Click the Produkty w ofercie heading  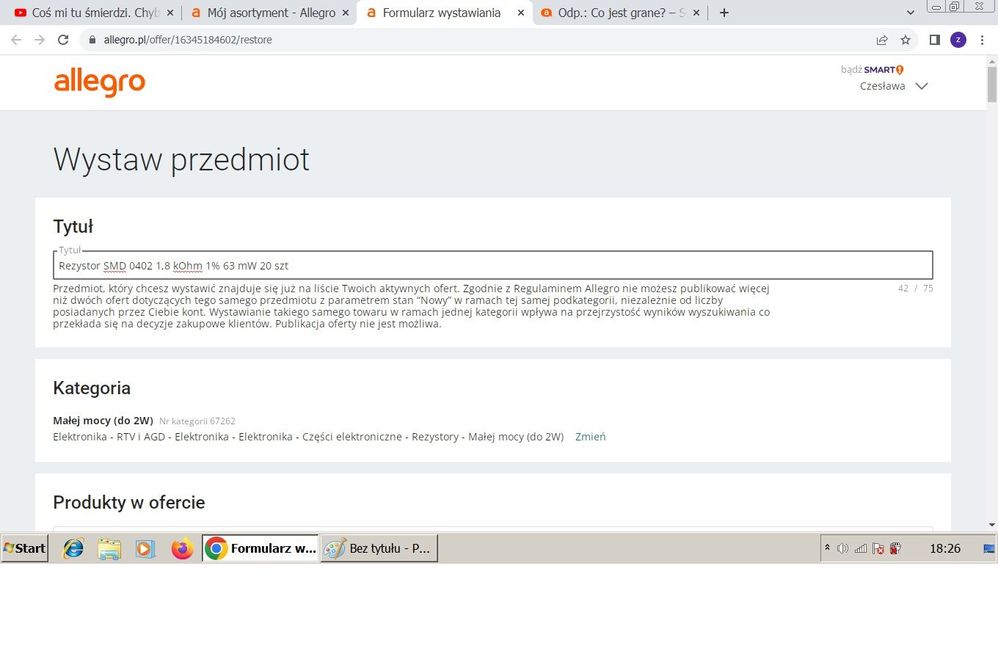click(x=129, y=503)
